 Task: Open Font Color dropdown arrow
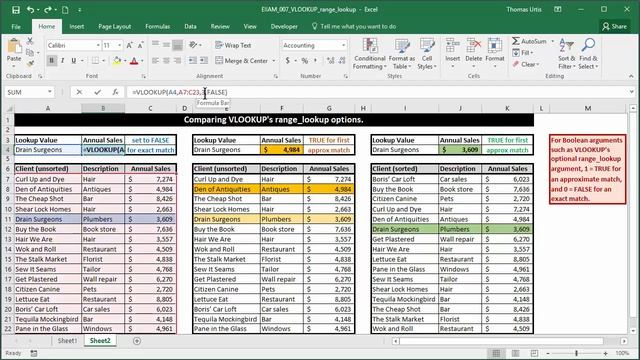(142, 61)
